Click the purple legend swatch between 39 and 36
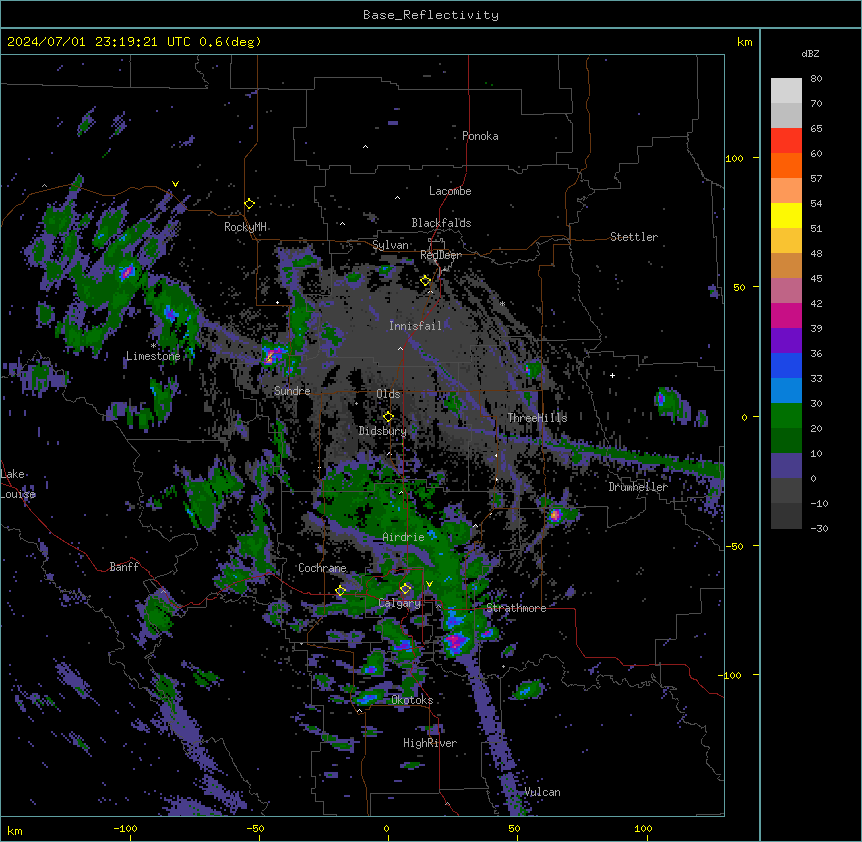 coord(786,341)
